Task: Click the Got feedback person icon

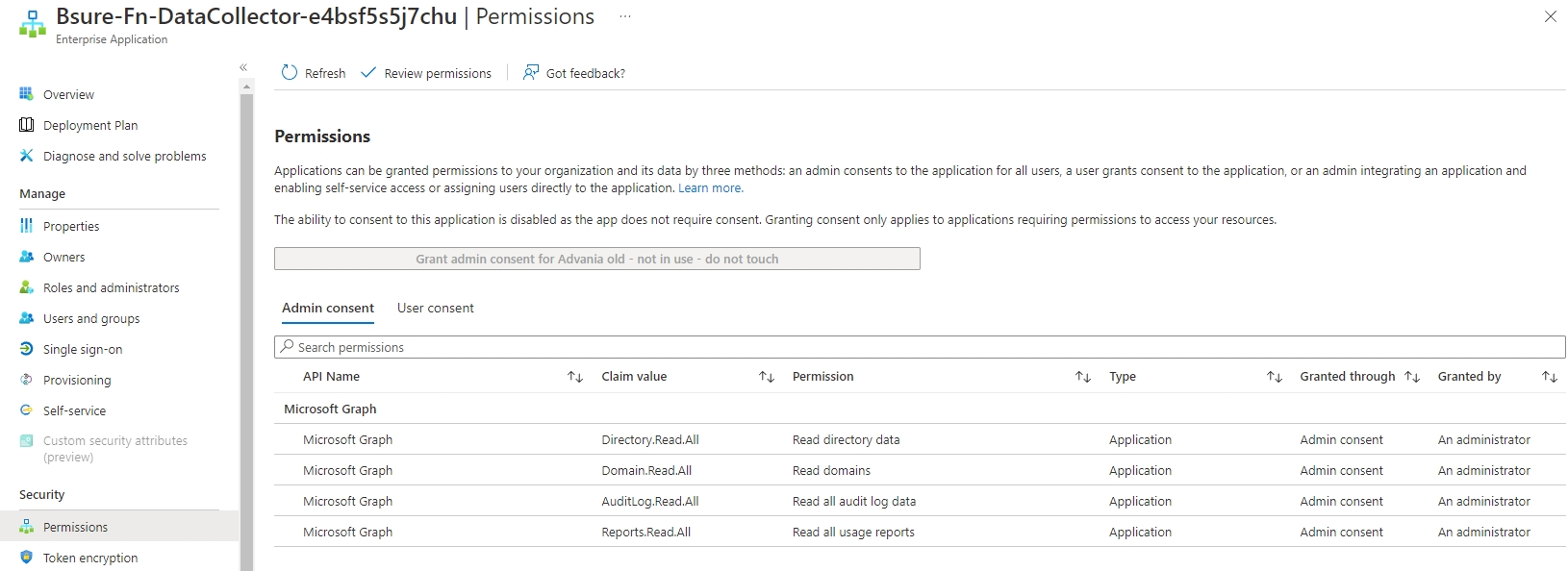Action: point(531,73)
